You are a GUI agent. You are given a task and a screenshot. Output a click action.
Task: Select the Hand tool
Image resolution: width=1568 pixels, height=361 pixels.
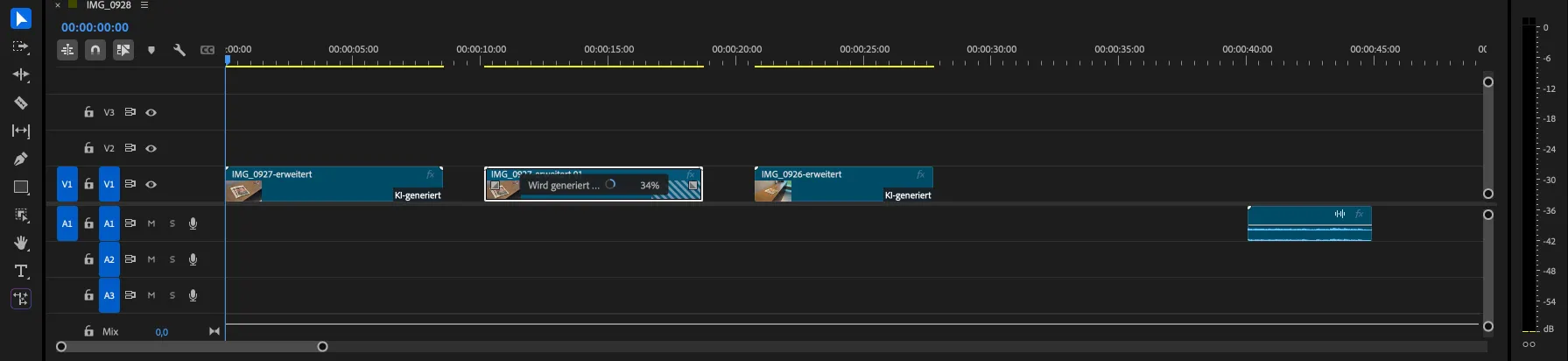click(21, 243)
